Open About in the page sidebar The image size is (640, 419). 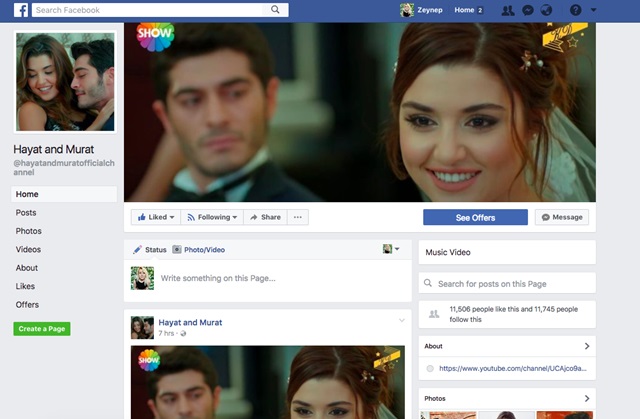(x=27, y=268)
